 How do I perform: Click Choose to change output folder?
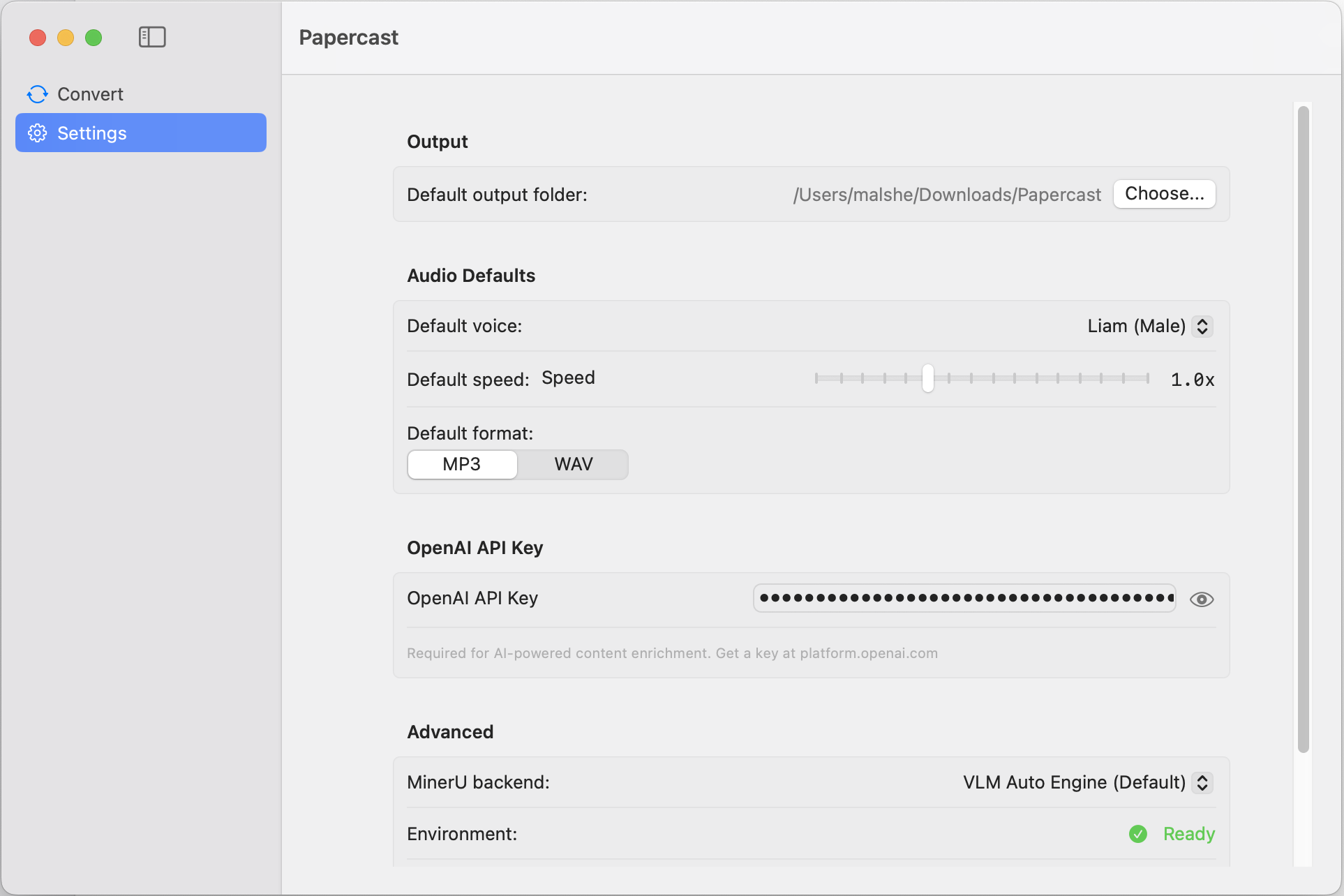[1164, 194]
